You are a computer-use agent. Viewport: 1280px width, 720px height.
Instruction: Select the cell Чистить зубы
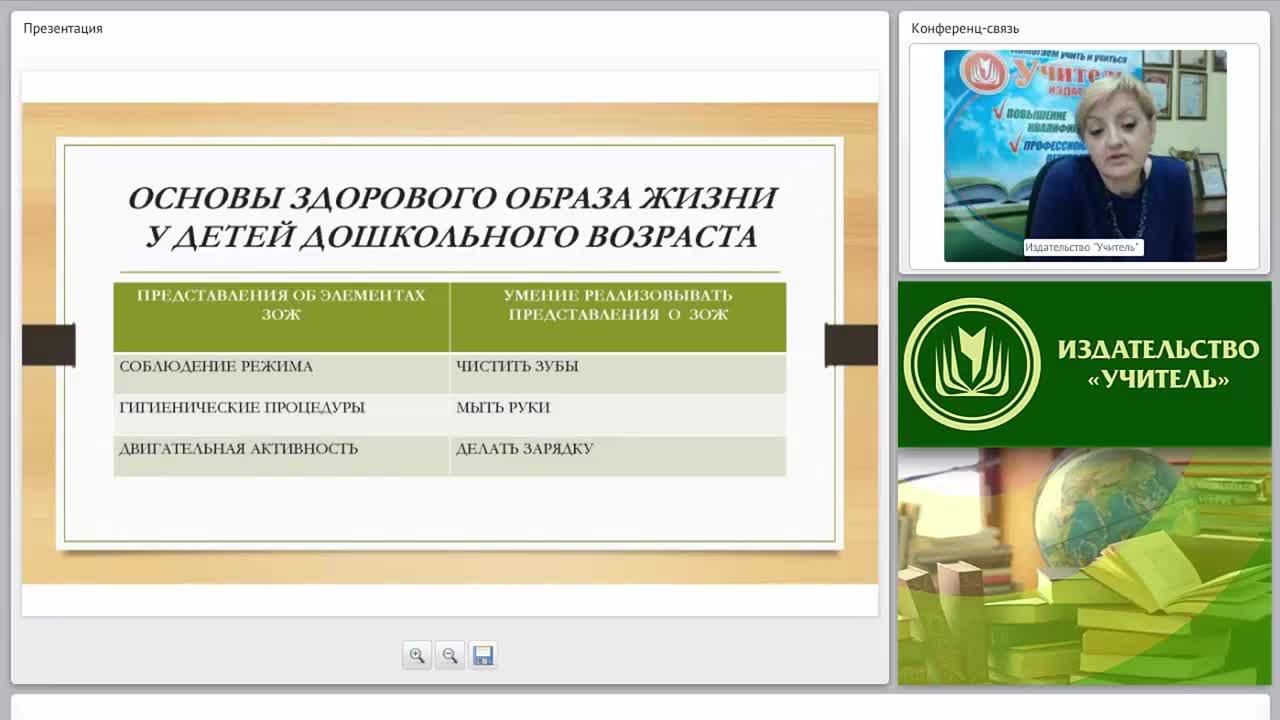618,373
